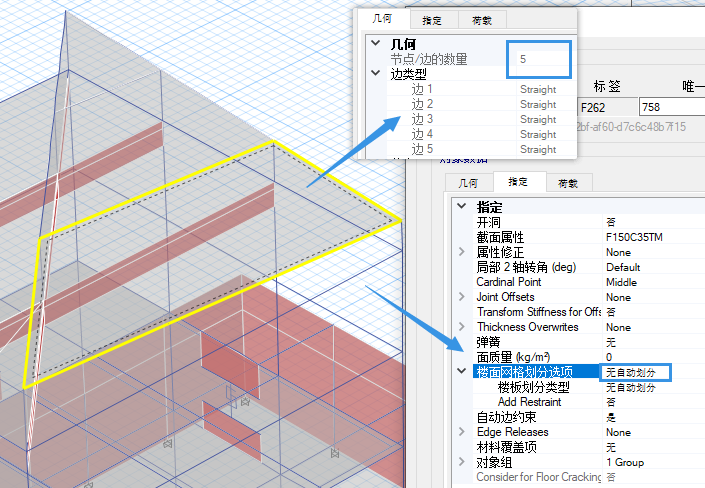Screen dimensions: 705x488
Task: Select the 边 3 Straight row
Action: point(478,119)
